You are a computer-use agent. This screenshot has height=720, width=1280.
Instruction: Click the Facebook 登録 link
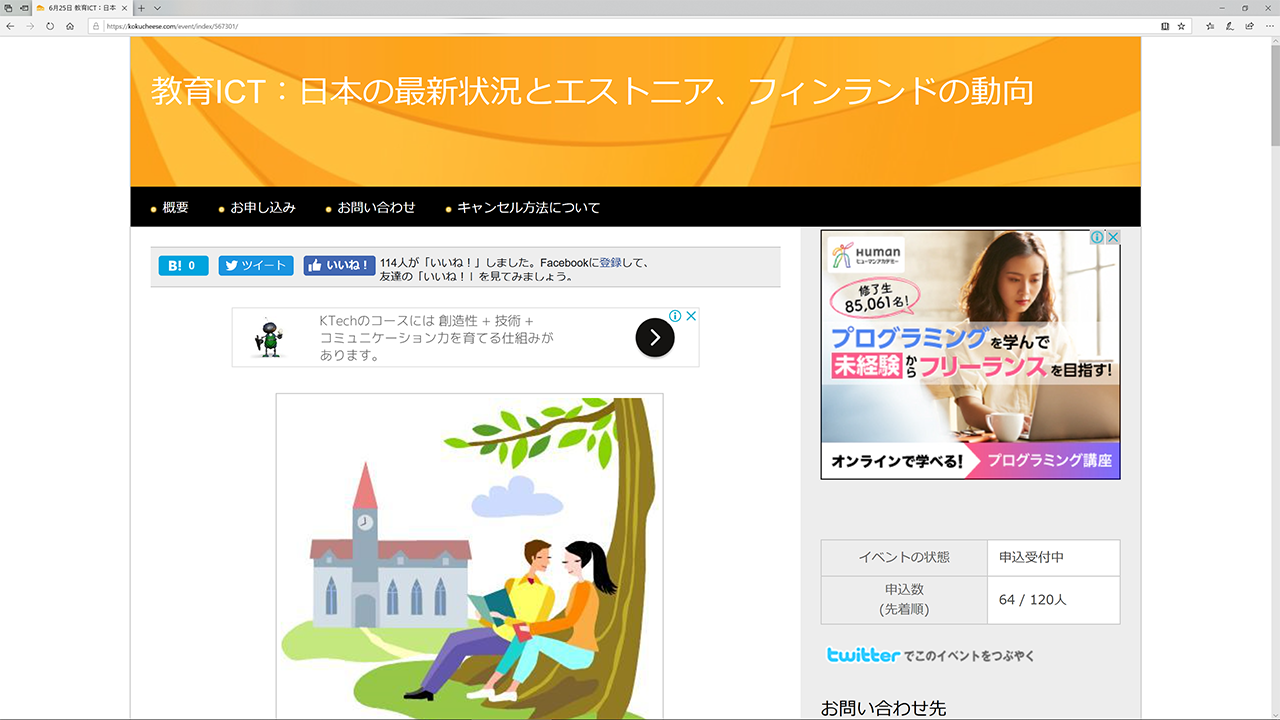(610, 263)
